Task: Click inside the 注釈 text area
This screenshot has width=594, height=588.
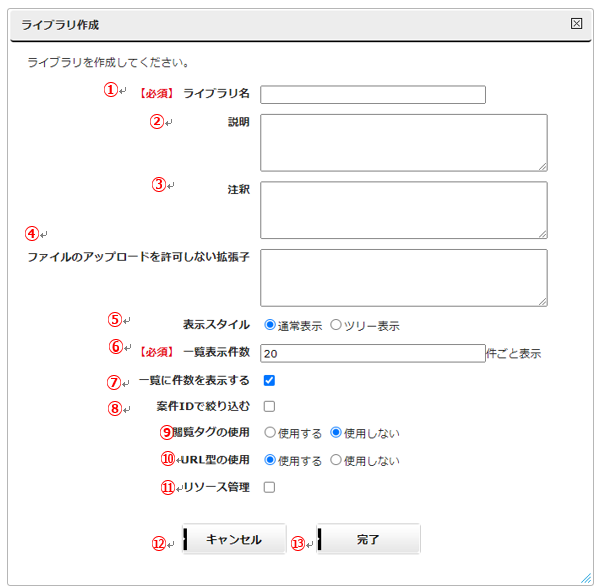Action: point(404,210)
